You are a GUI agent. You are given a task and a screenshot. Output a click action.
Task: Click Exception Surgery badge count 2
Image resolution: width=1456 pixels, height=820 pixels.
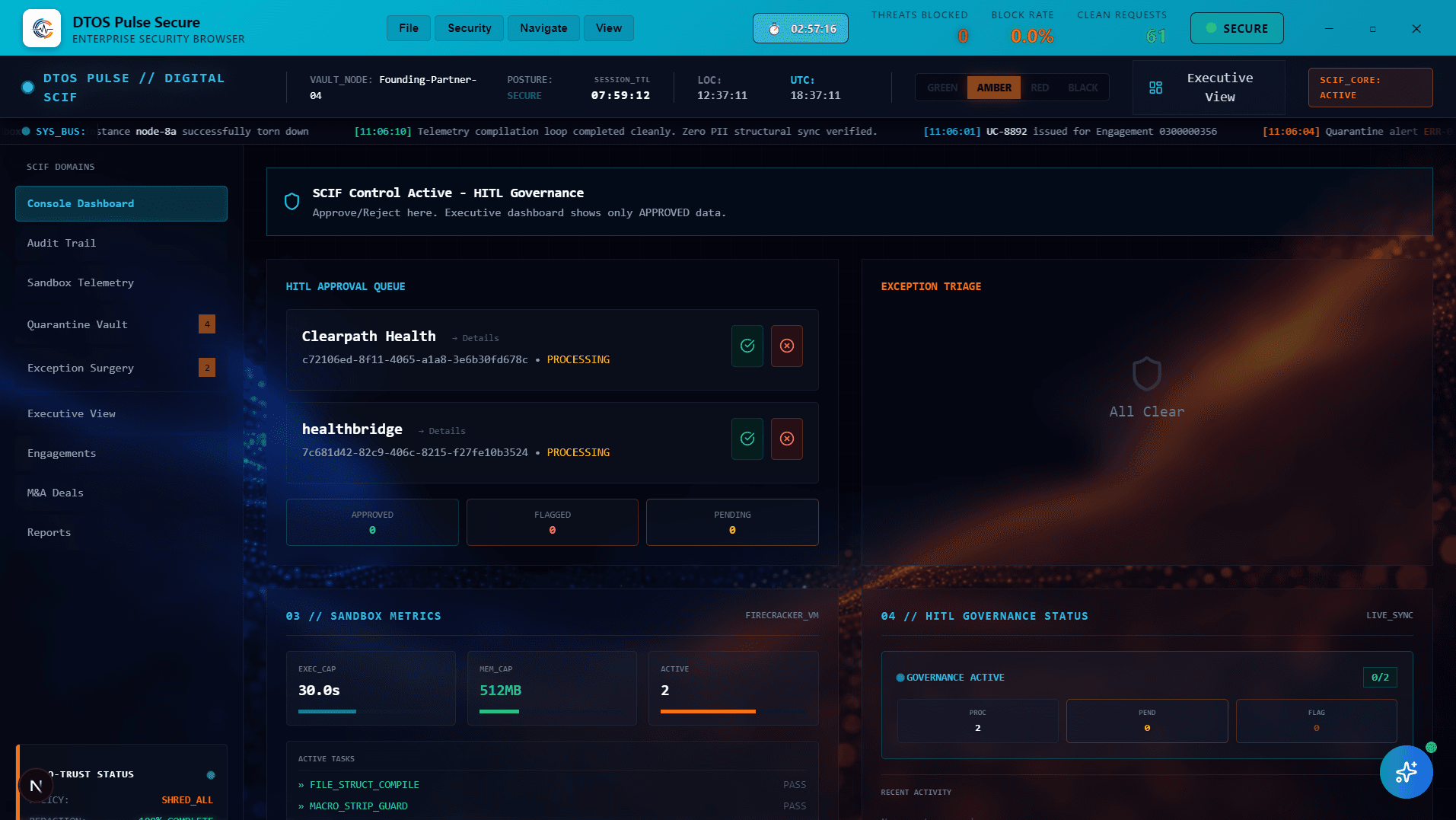pos(207,368)
